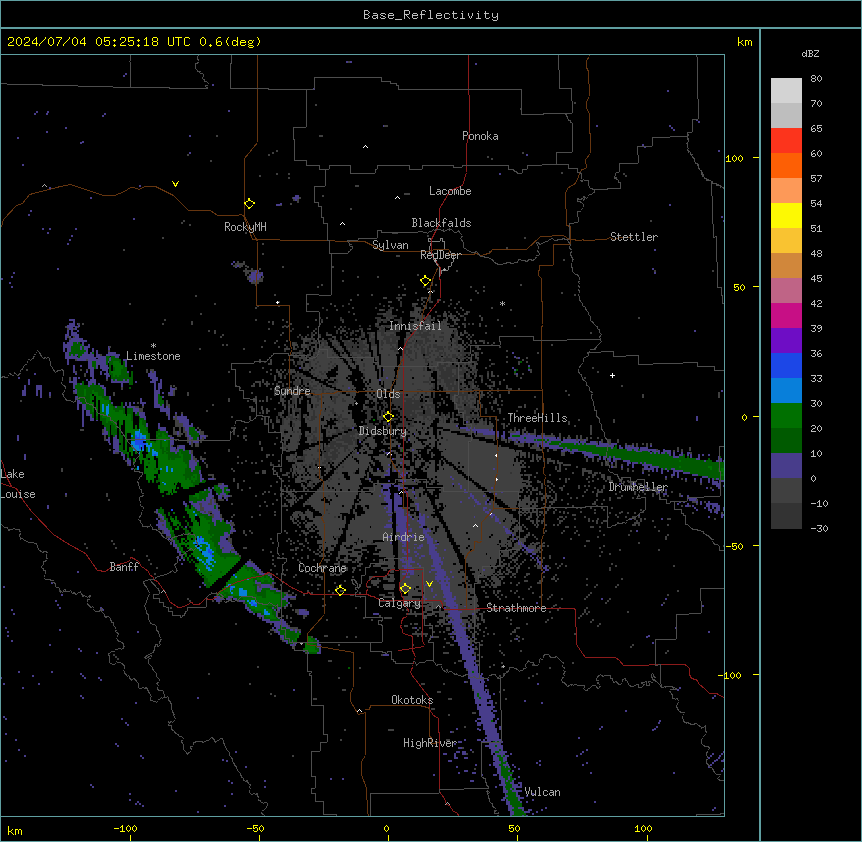Image resolution: width=862 pixels, height=842 pixels.
Task: Select the orange legend swatch near 60
Action: point(786,165)
